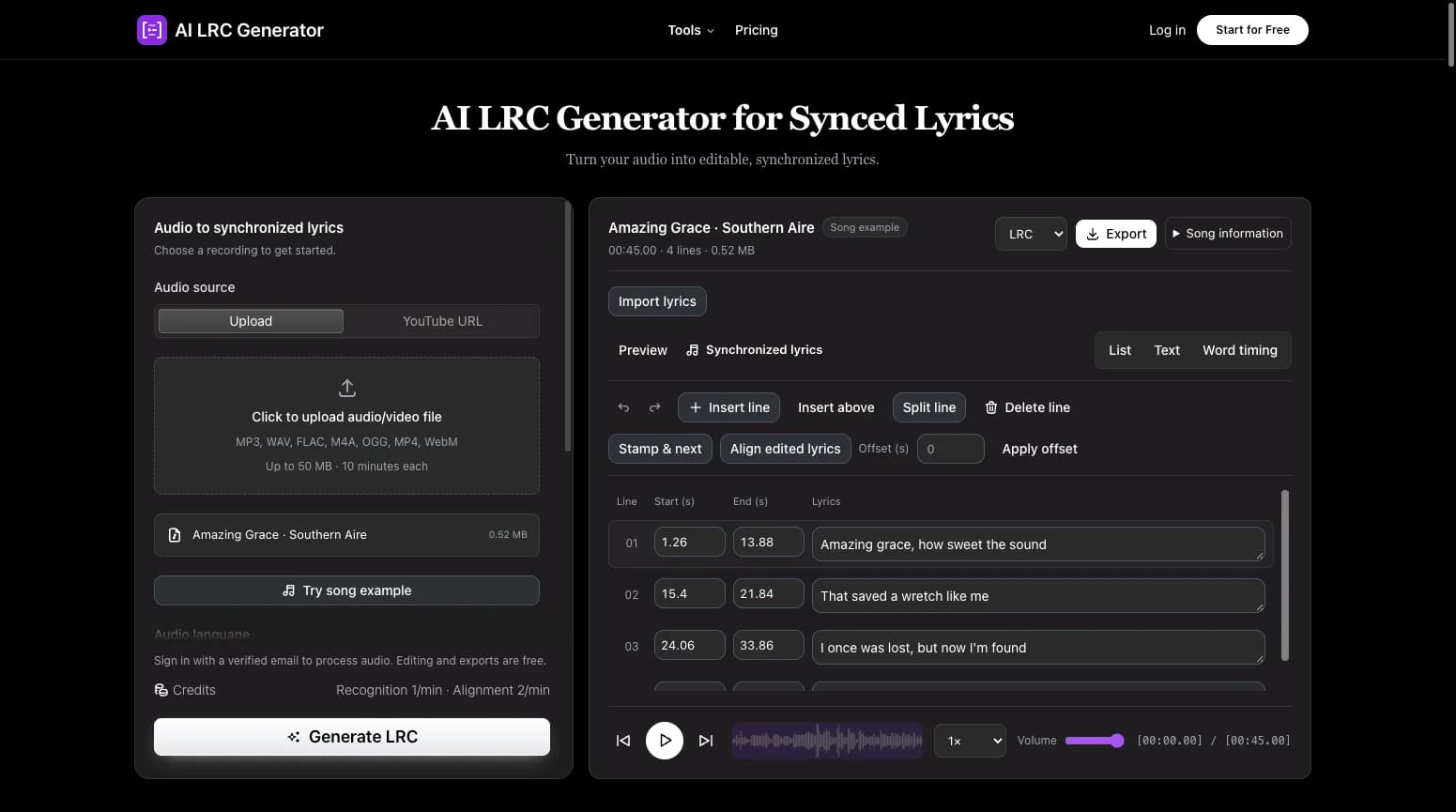
Task: Switch audio source to YouTube URL
Action: point(442,321)
